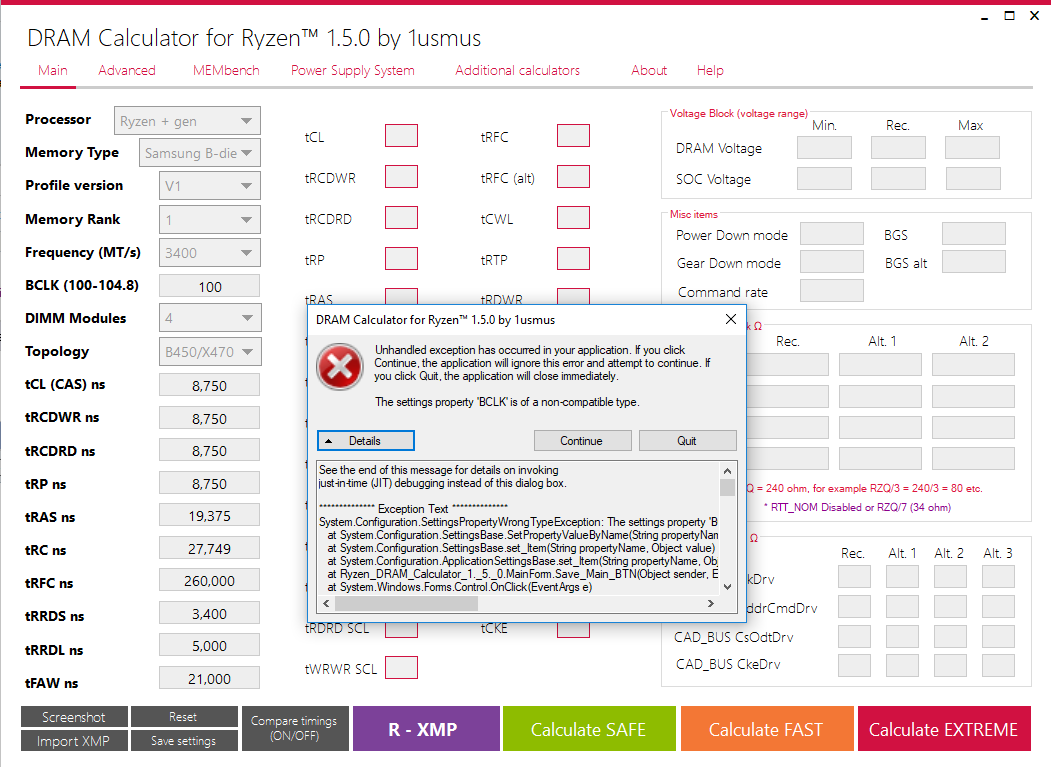Click the Reset button

click(184, 717)
